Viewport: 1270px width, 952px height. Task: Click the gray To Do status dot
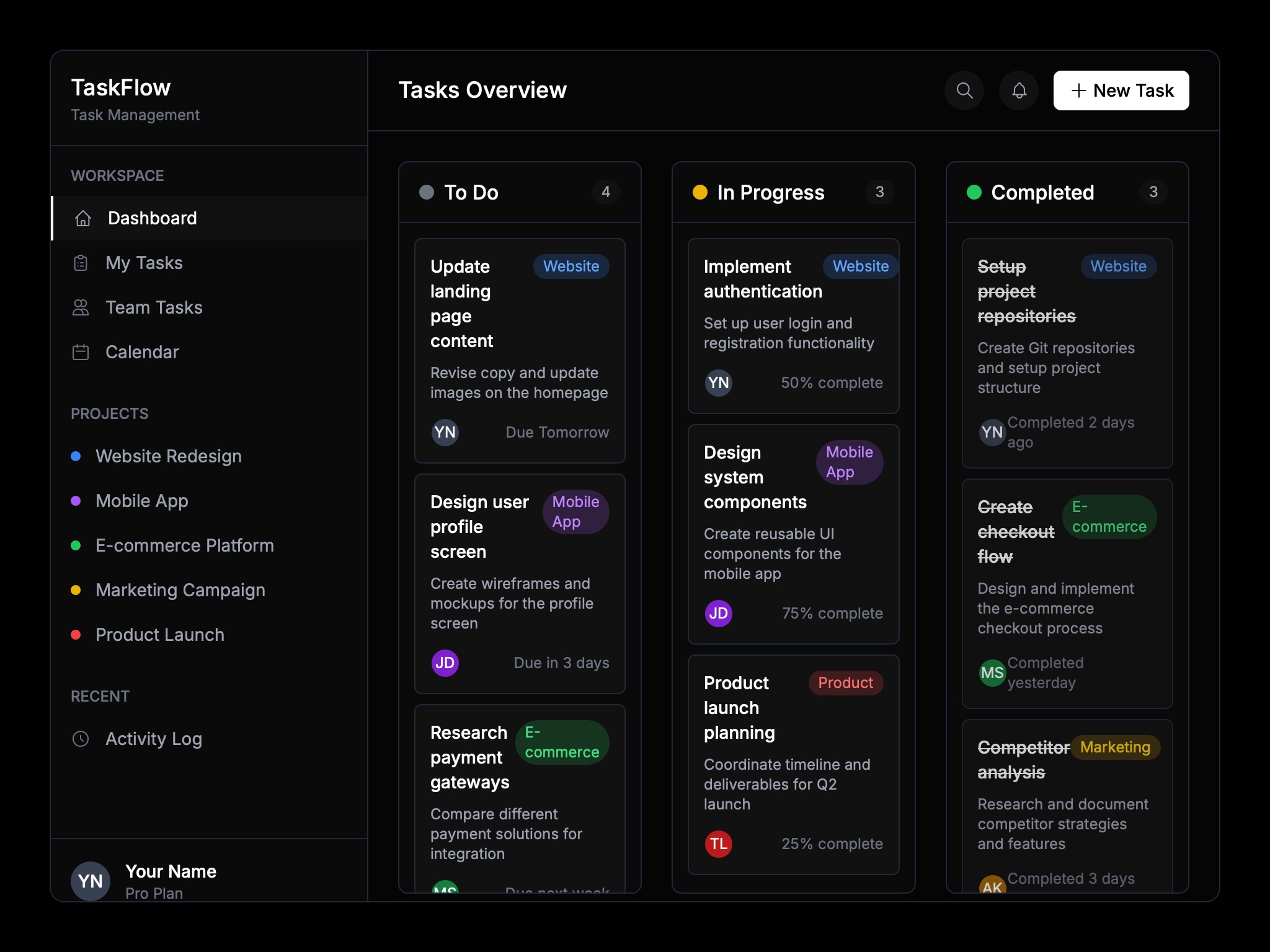coord(427,192)
